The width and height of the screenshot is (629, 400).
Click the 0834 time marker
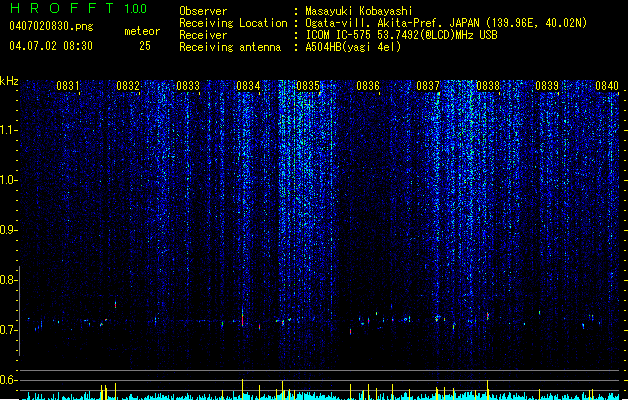pos(248,86)
